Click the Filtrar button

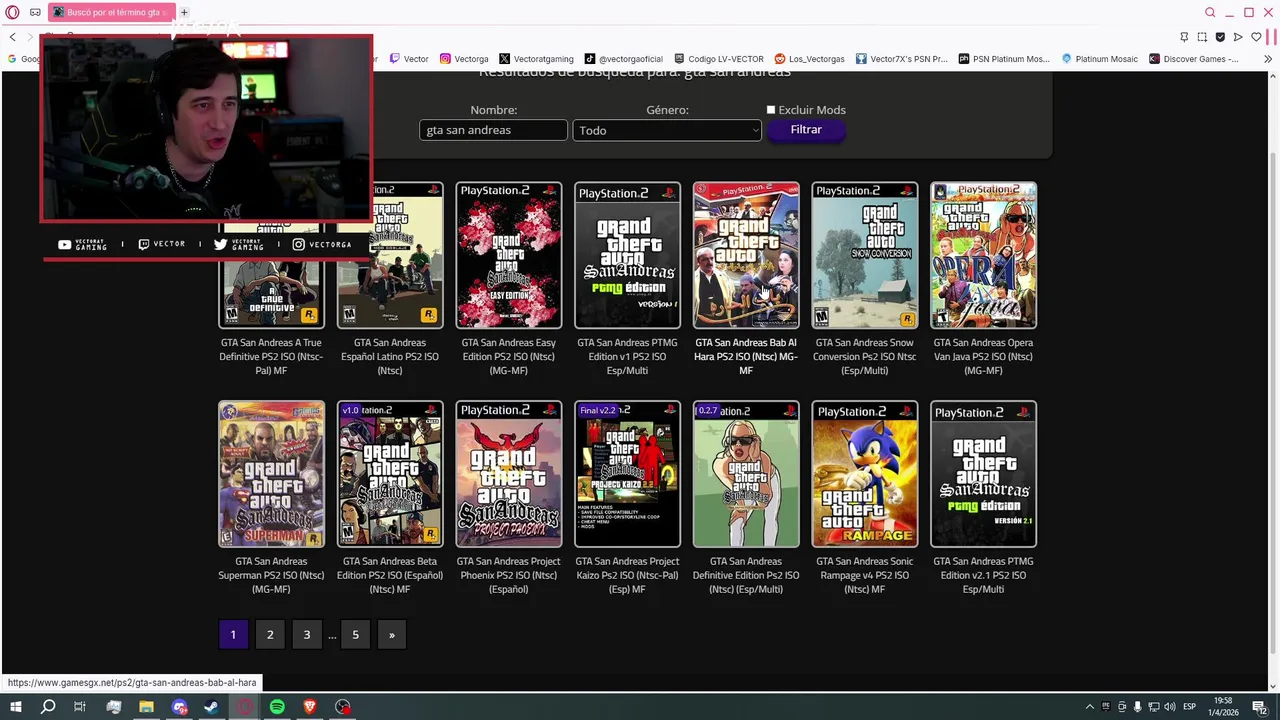pyautogui.click(x=806, y=130)
